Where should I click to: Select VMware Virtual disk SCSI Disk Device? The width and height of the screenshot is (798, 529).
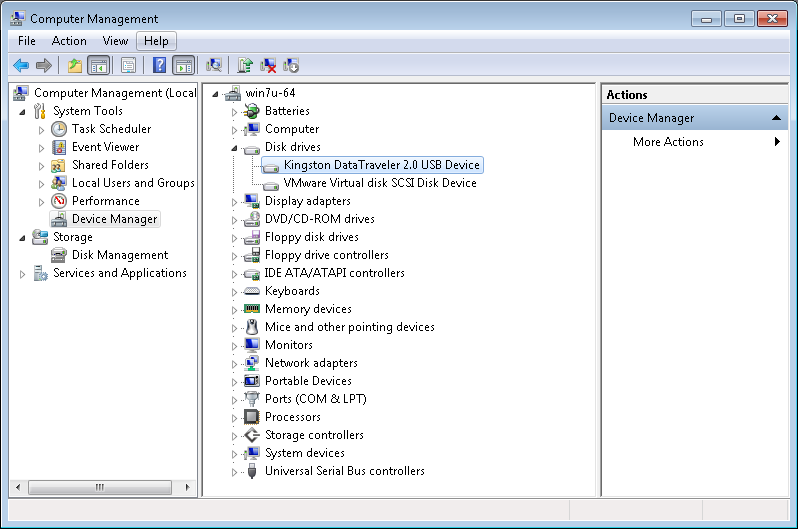click(x=379, y=183)
